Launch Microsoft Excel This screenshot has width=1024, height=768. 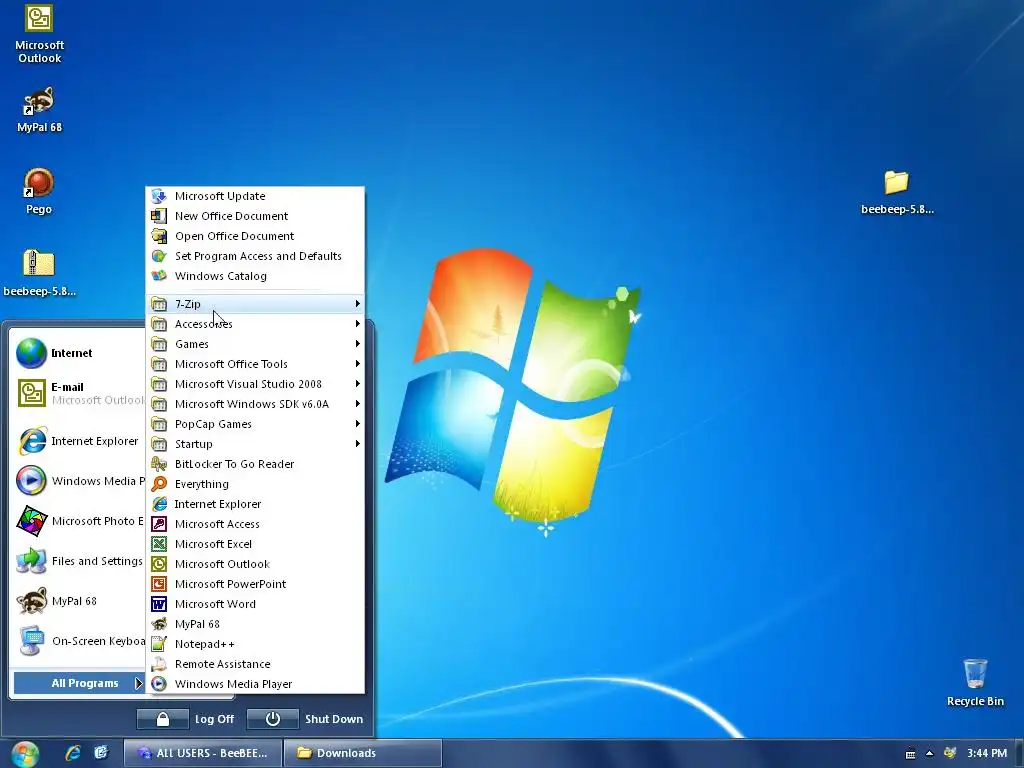255,544
